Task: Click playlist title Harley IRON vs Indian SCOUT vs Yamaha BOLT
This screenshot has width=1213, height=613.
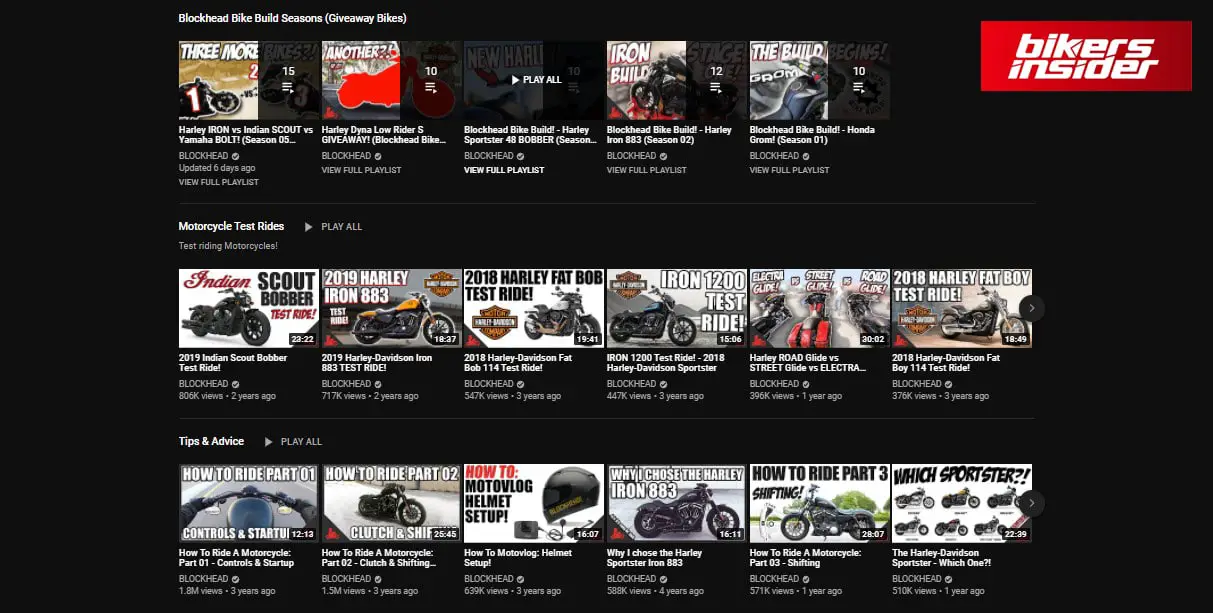Action: pyautogui.click(x=246, y=135)
